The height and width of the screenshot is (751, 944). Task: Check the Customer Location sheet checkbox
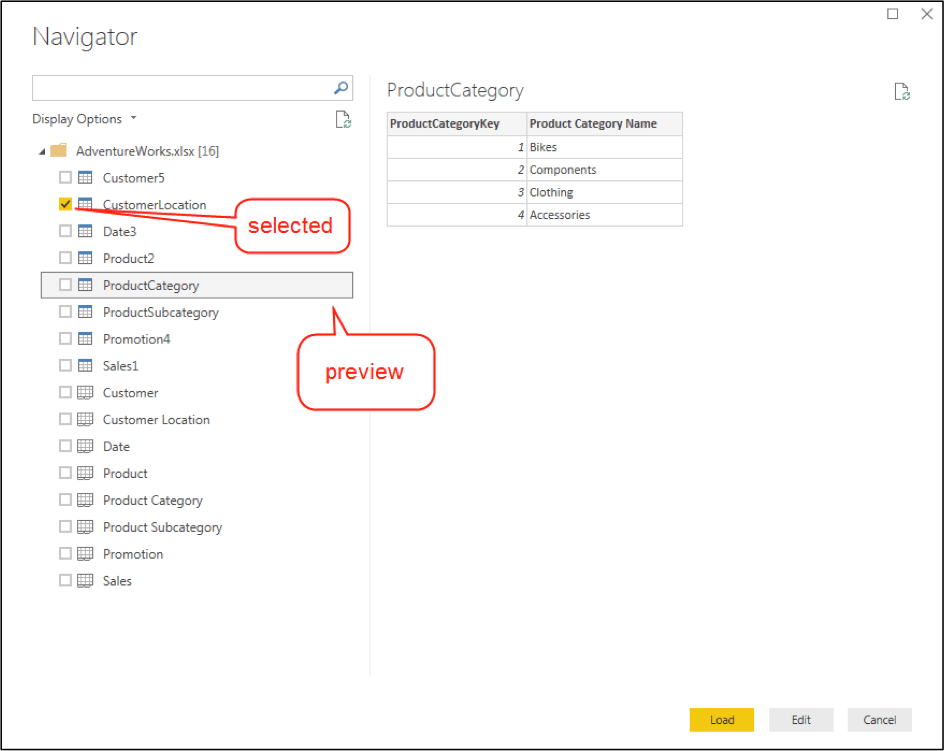(x=65, y=419)
